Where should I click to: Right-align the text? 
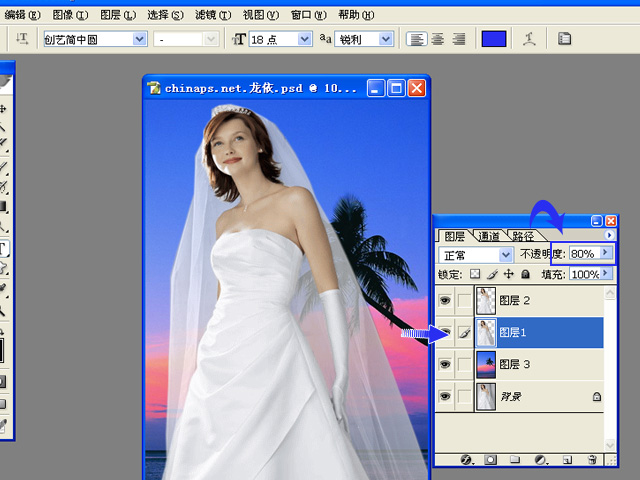[459, 39]
